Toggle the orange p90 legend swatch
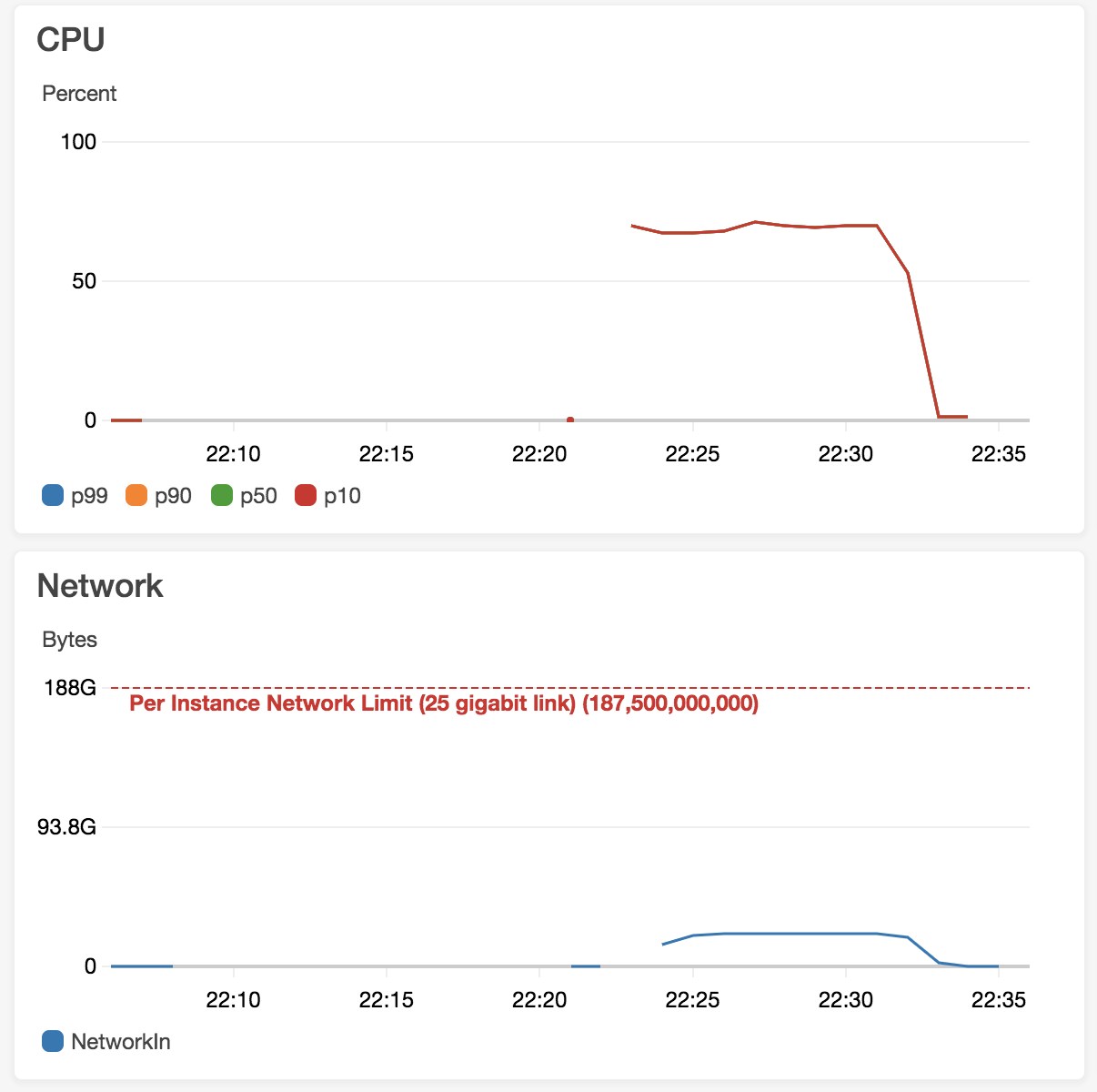The width and height of the screenshot is (1097, 1092). [136, 496]
